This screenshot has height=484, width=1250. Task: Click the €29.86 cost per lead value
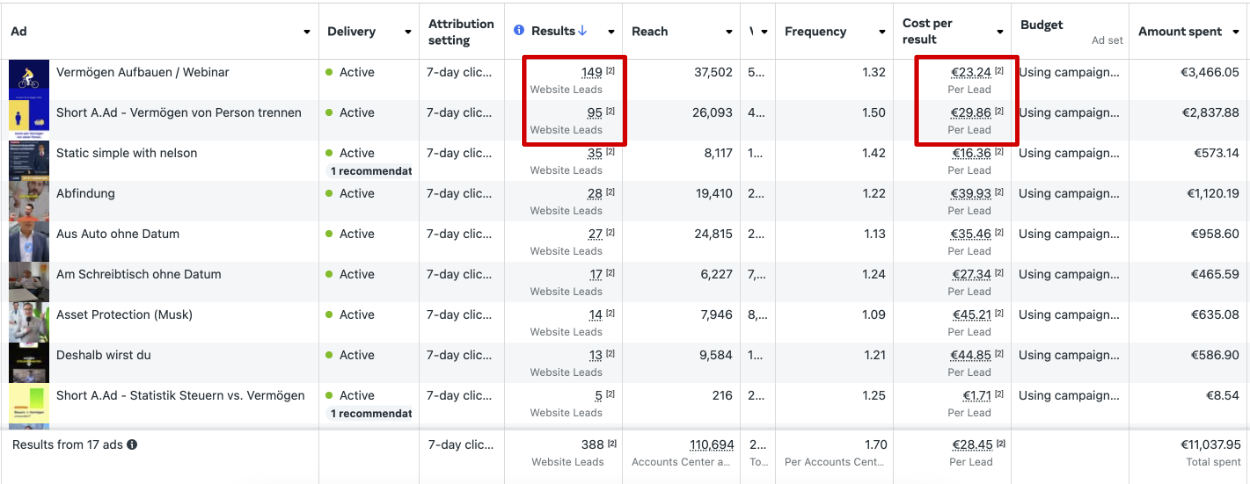coord(971,113)
